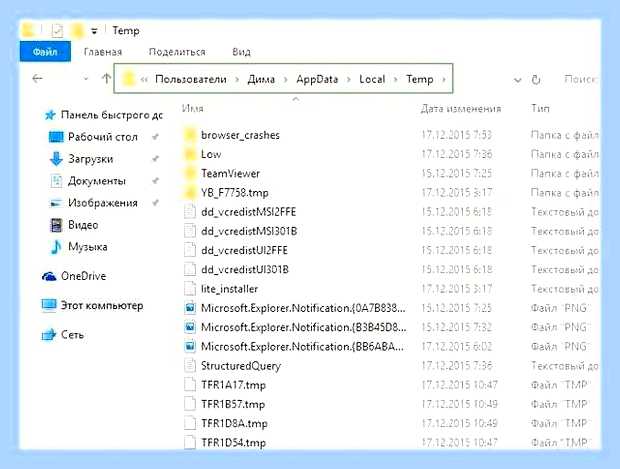Select the StructuredQuery file
The image size is (620, 469).
(241, 366)
